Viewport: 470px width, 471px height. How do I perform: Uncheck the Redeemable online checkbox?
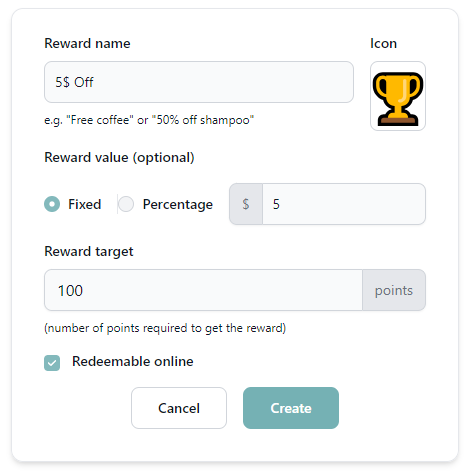pyautogui.click(x=52, y=363)
